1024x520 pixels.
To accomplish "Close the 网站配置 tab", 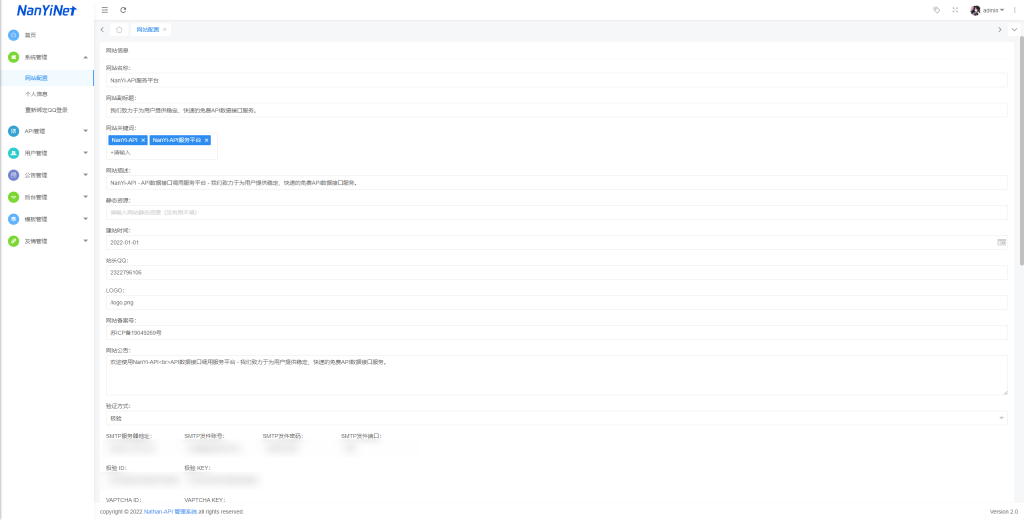I will pos(165,30).
